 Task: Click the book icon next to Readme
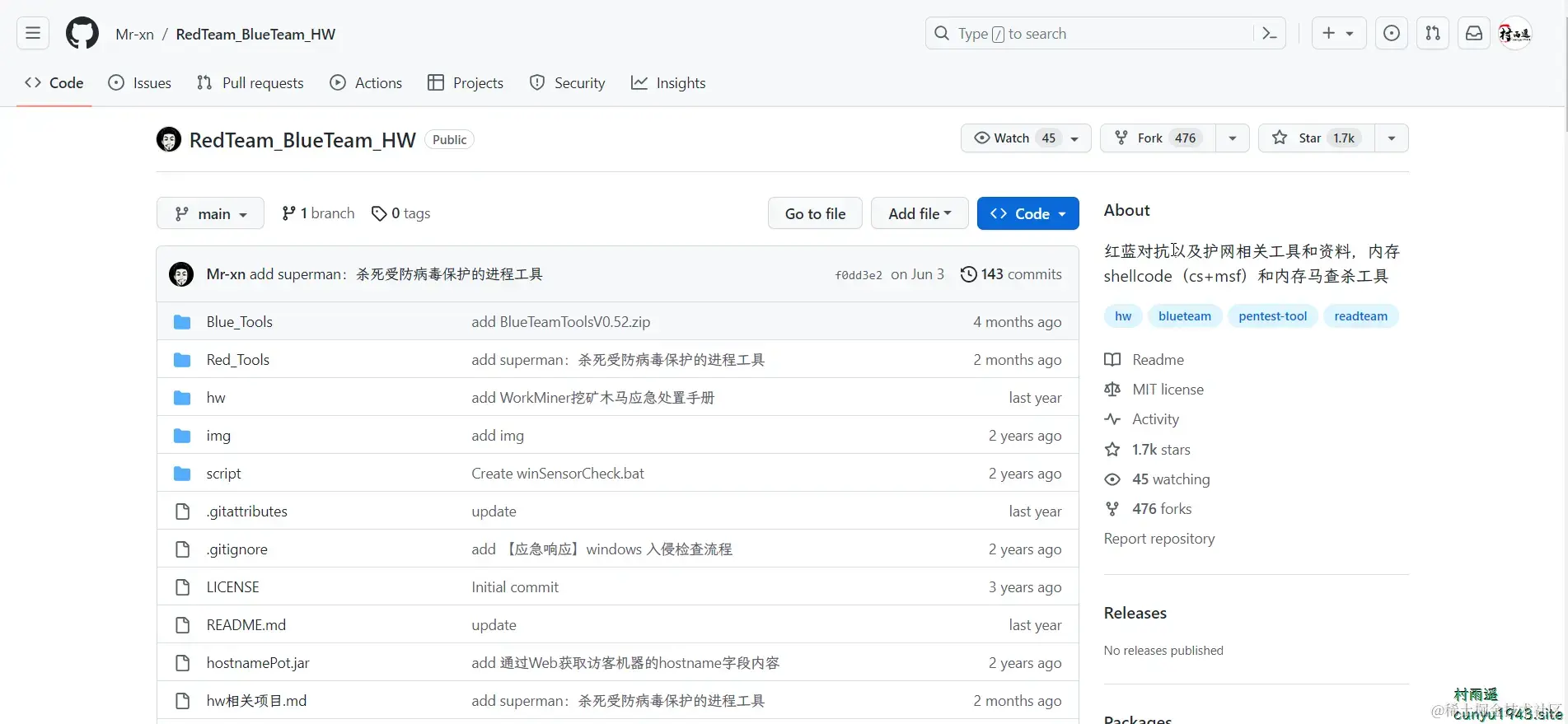pos(1112,360)
